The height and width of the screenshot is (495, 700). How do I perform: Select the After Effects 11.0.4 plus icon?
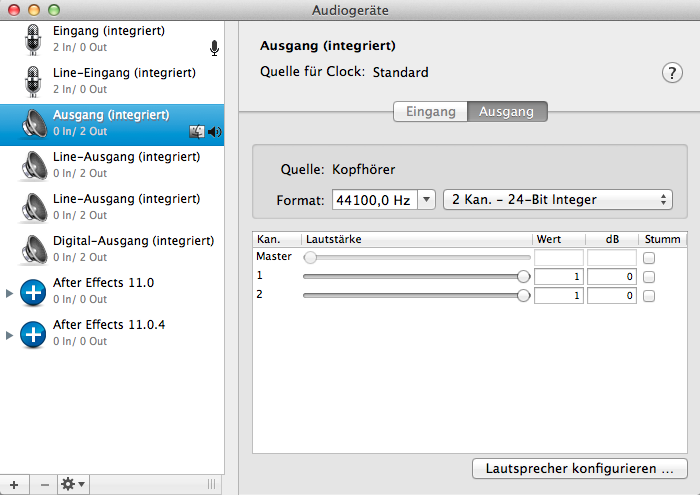[34, 333]
